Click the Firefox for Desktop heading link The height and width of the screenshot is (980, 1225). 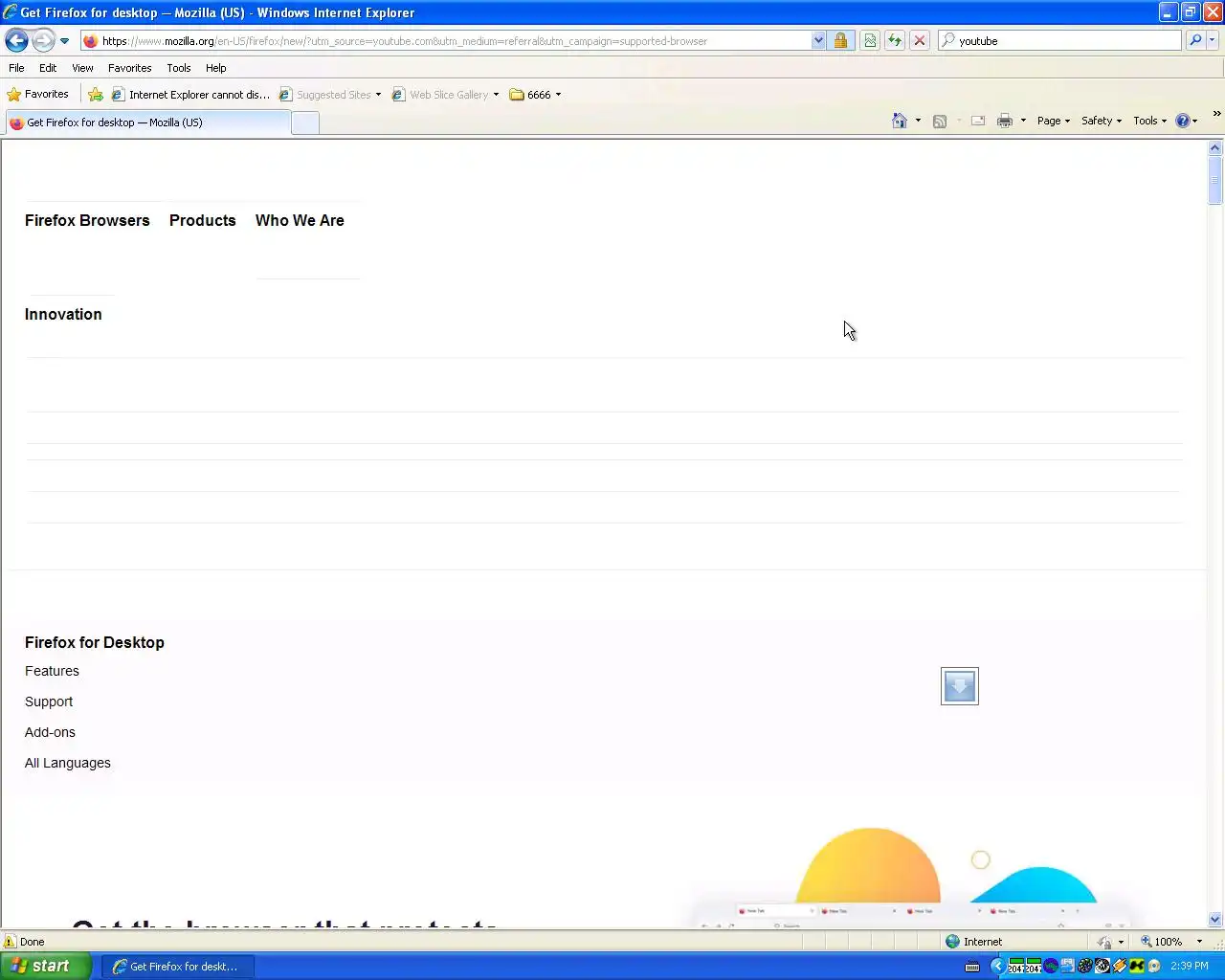(x=95, y=642)
